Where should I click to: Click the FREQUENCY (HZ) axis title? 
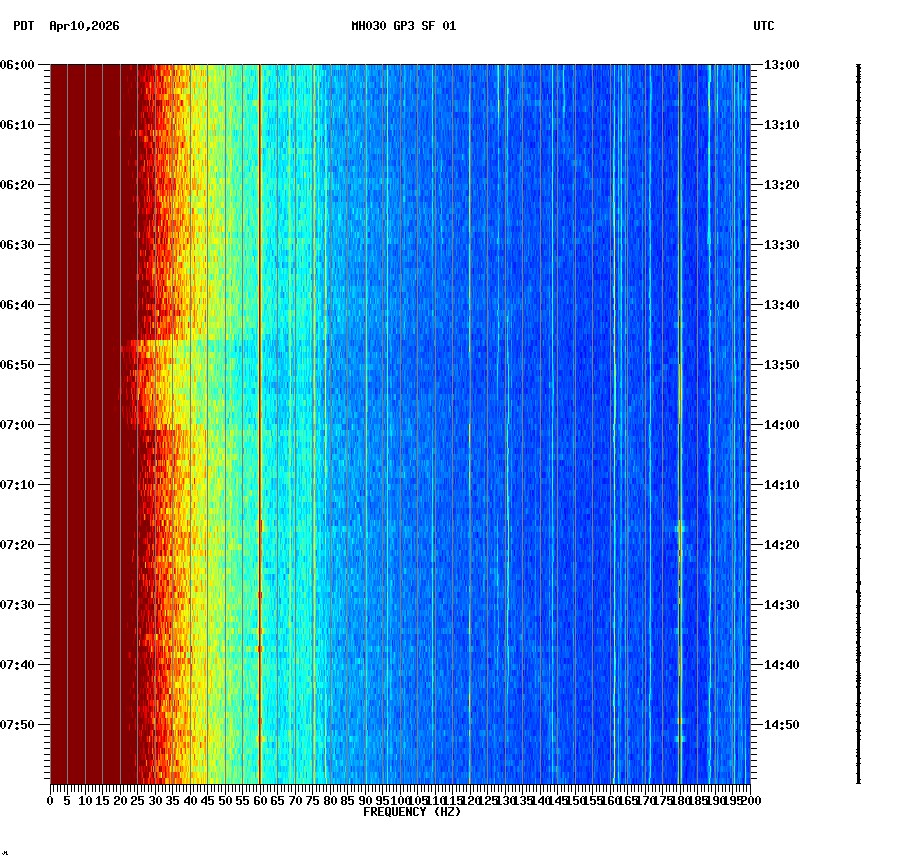click(x=412, y=812)
